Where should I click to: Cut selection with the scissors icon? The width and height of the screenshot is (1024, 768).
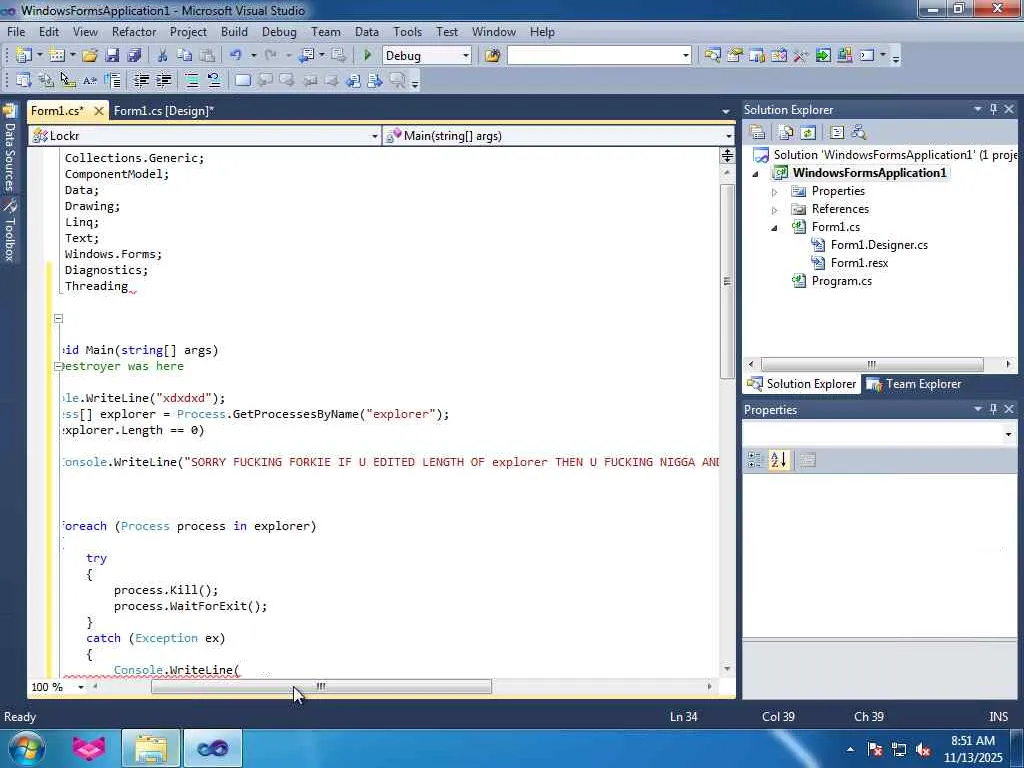pos(163,56)
